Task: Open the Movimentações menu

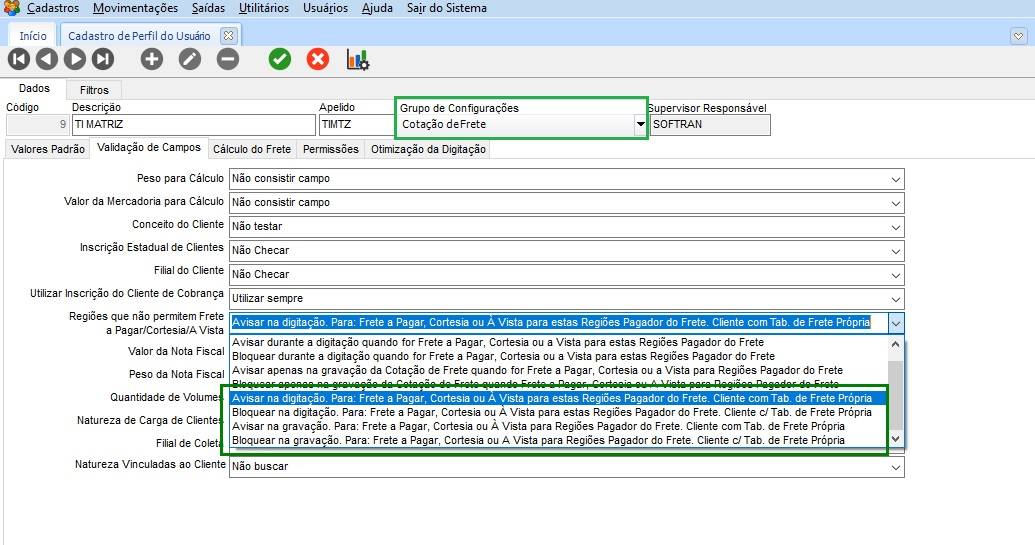Action: tap(135, 8)
